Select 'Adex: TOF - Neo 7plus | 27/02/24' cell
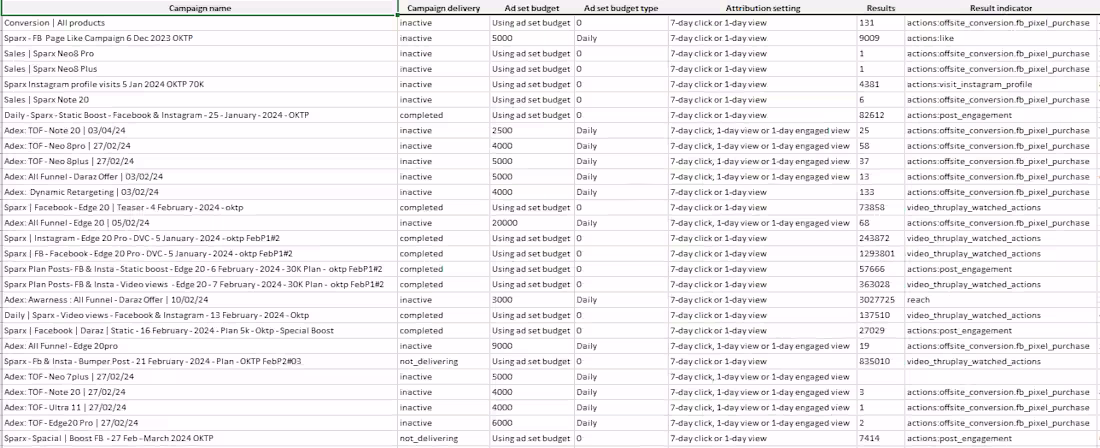 pos(199,376)
